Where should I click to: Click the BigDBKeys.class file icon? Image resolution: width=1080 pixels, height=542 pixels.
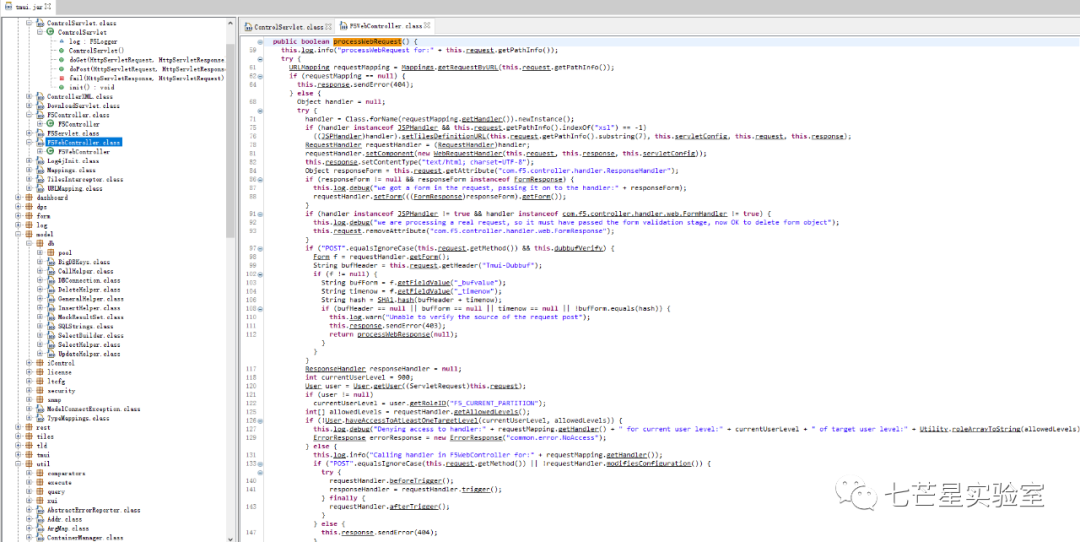coord(51,262)
